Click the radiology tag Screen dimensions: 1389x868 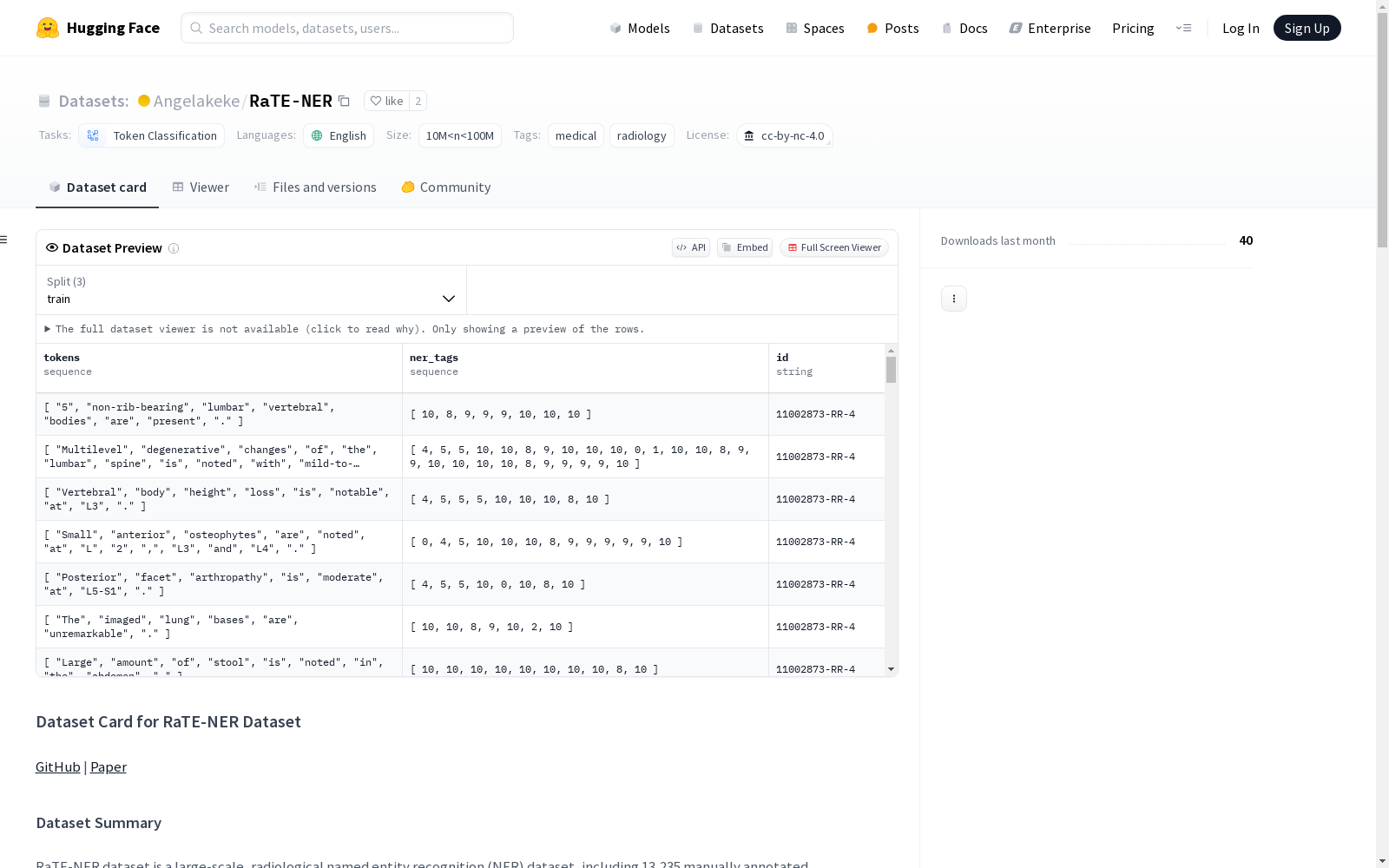pyautogui.click(x=642, y=135)
